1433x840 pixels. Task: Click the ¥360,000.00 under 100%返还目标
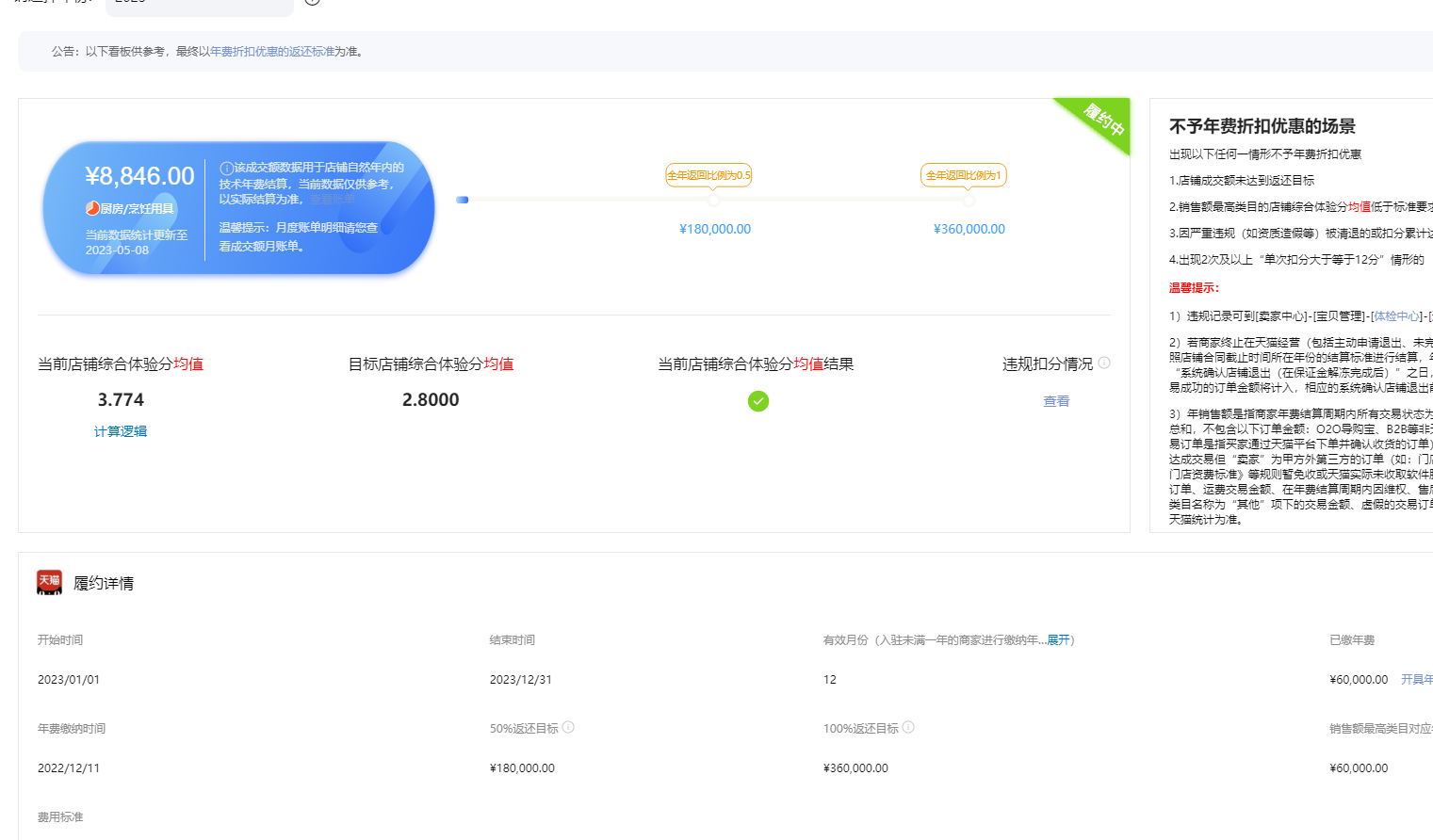[855, 768]
